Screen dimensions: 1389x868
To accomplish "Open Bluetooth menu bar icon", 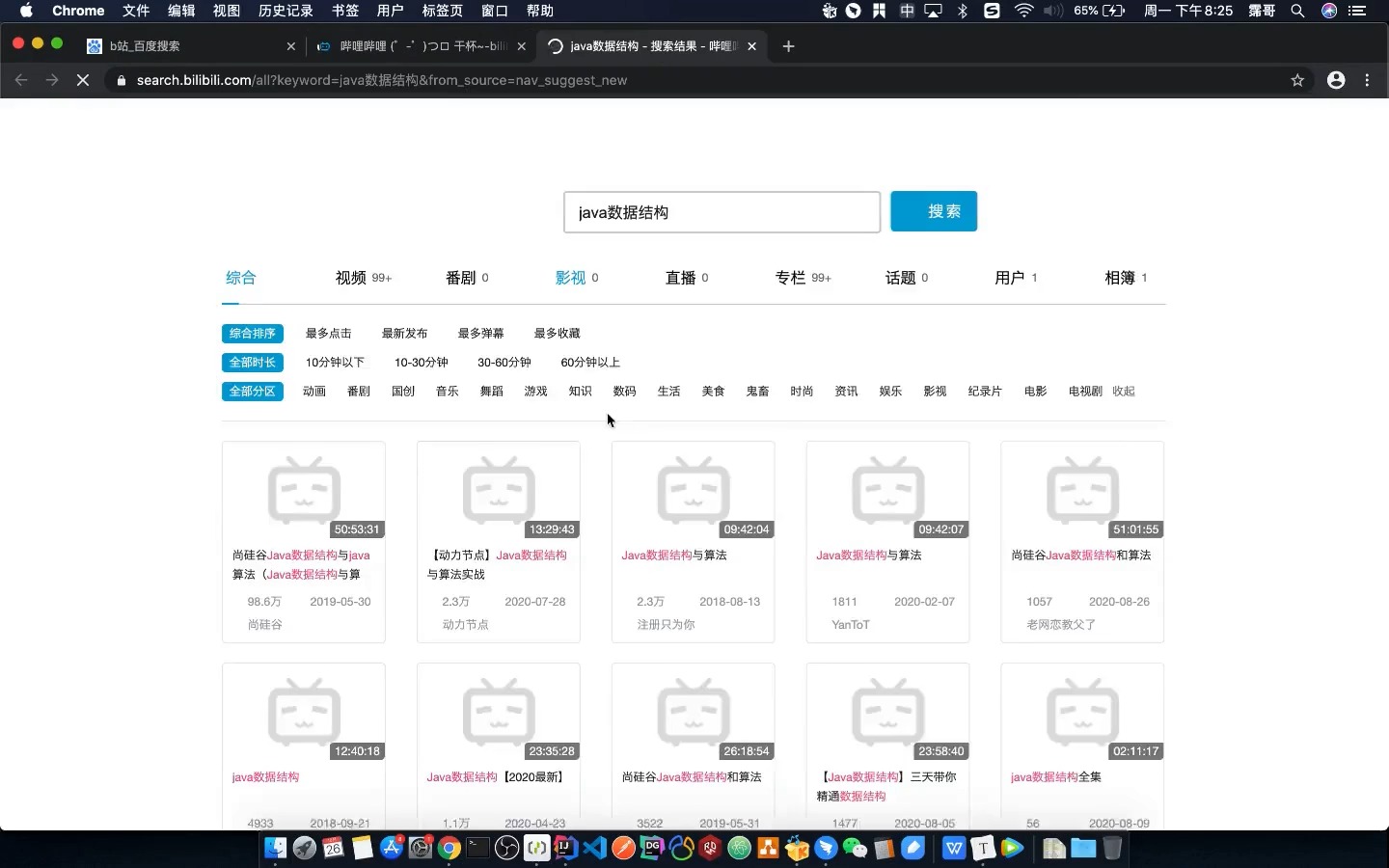I will pos(962,11).
